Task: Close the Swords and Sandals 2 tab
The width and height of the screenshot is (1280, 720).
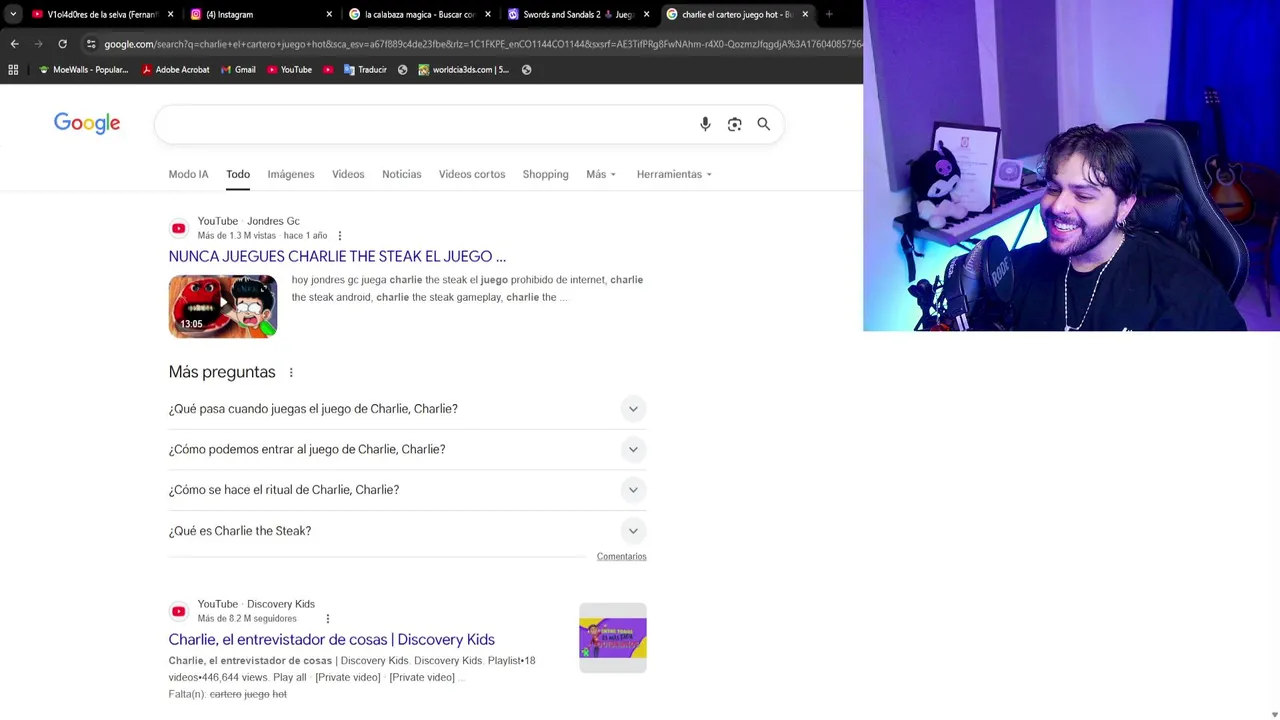Action: click(646, 14)
